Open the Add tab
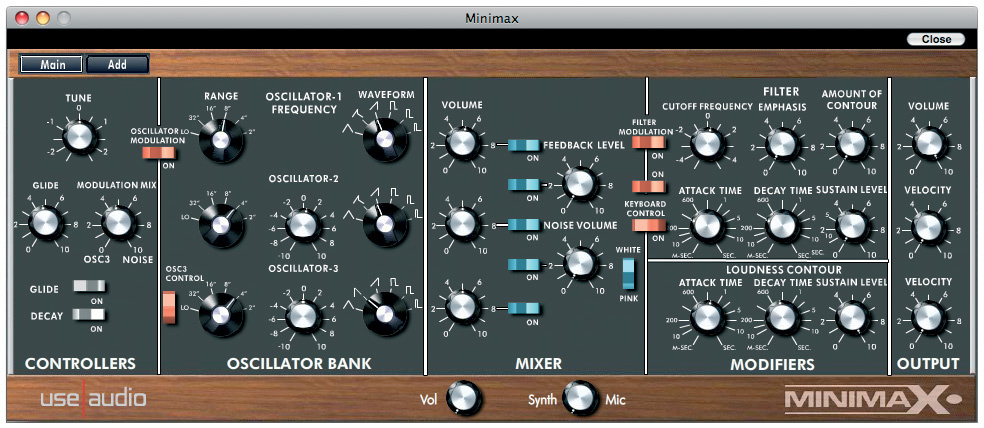 pyautogui.click(x=117, y=64)
